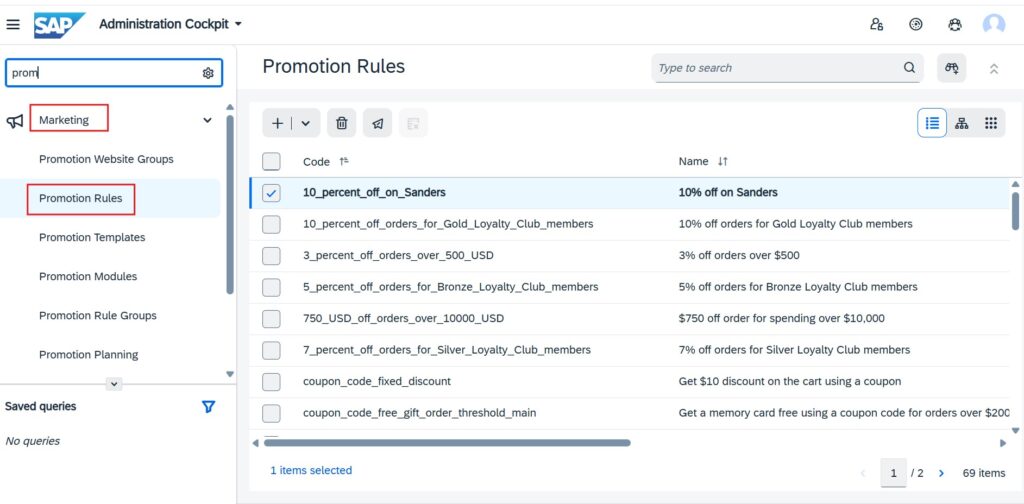Click the previous page arrow
Viewport: 1024px width, 504px height.
[863, 473]
